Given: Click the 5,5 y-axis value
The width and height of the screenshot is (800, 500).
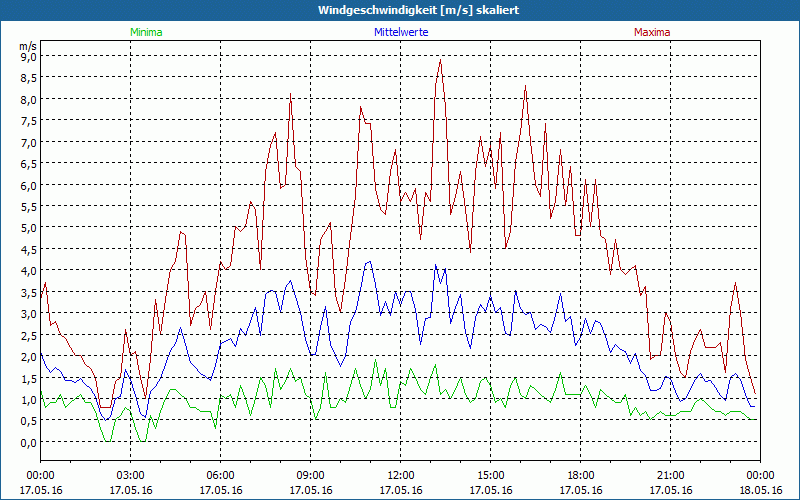Looking at the screenshot, I should 29,207.
